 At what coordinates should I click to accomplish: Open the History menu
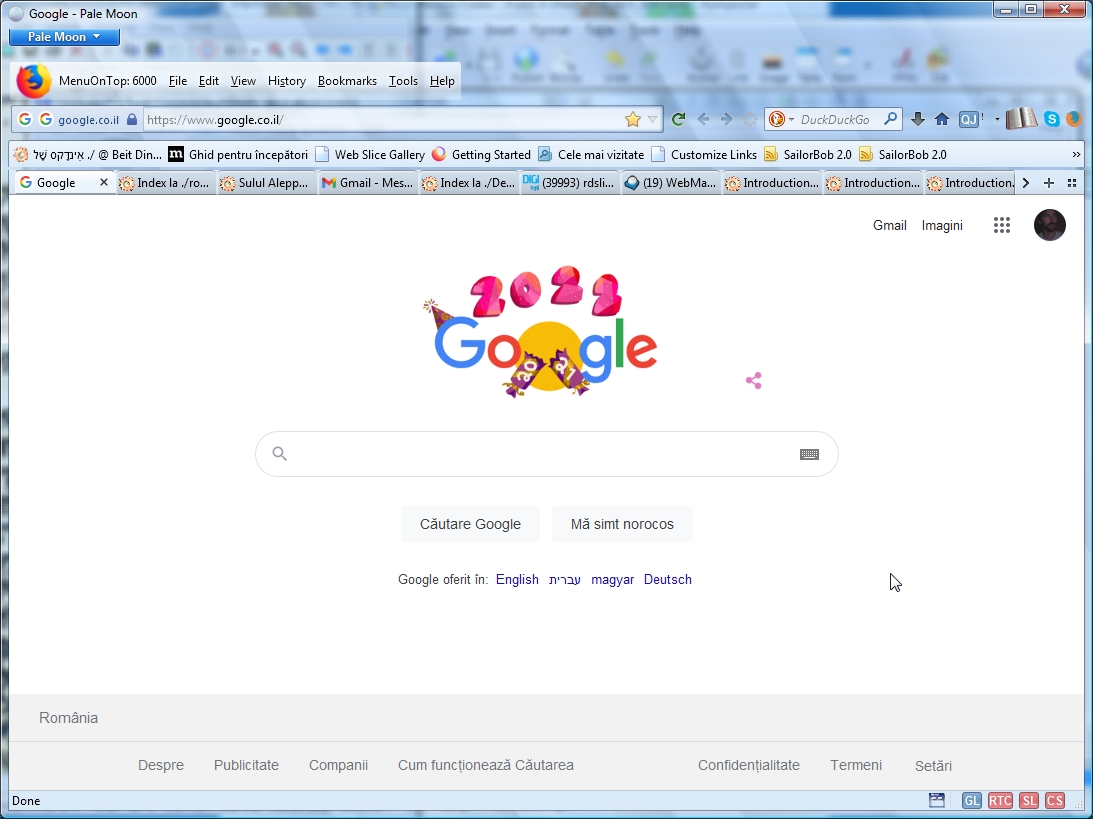[x=287, y=81]
